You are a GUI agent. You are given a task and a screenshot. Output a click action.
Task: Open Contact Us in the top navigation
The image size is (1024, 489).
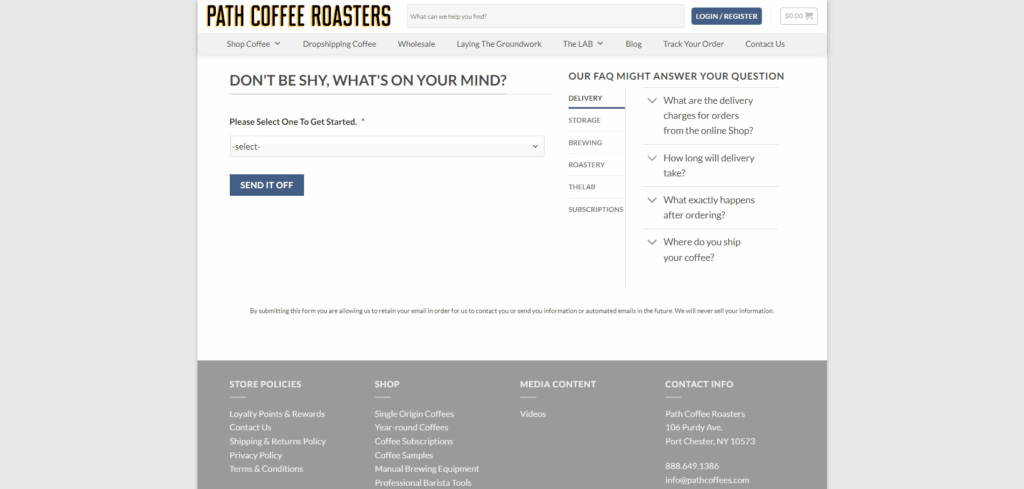pos(765,44)
